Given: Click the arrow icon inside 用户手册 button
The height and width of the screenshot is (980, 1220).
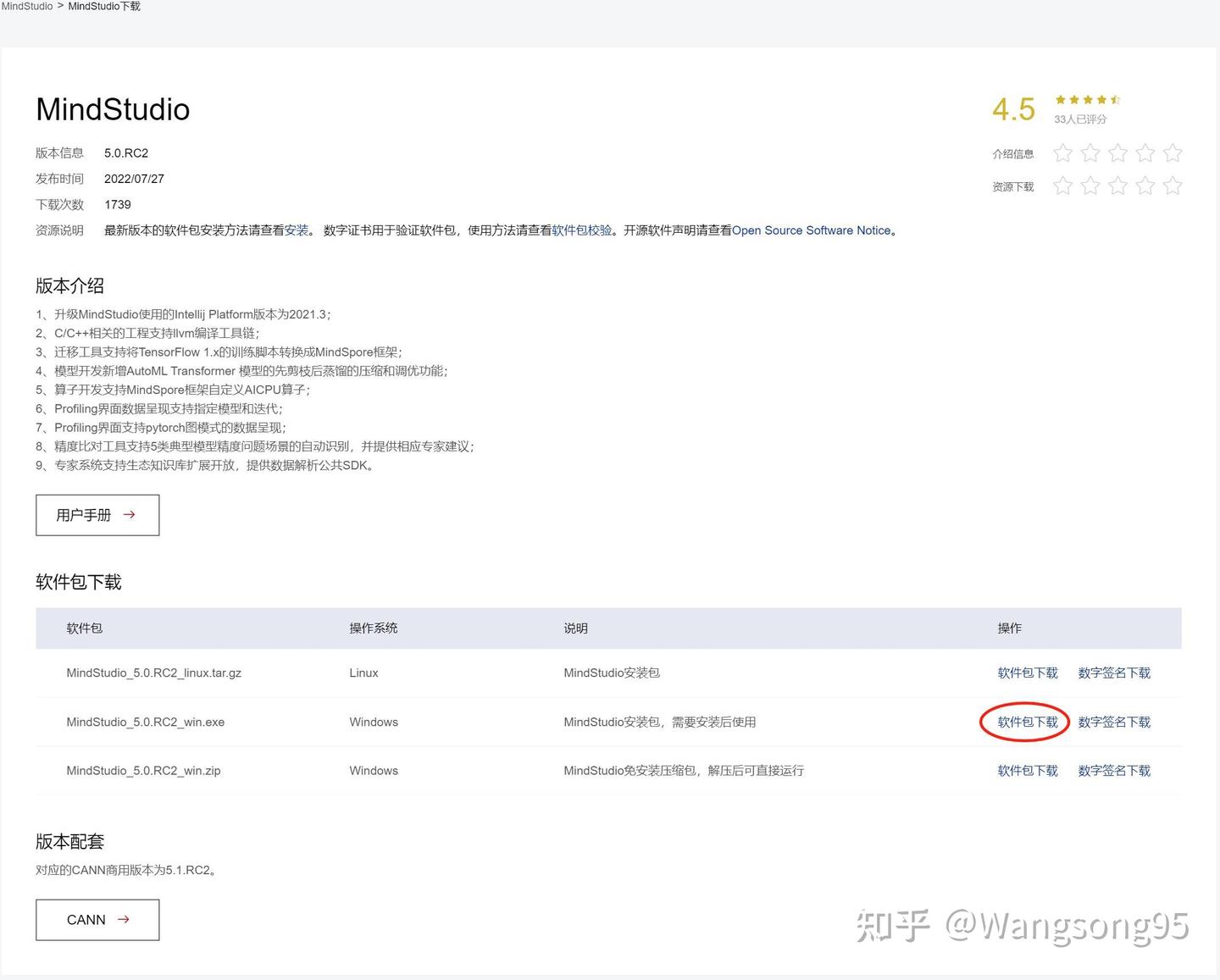Looking at the screenshot, I should click(x=129, y=514).
